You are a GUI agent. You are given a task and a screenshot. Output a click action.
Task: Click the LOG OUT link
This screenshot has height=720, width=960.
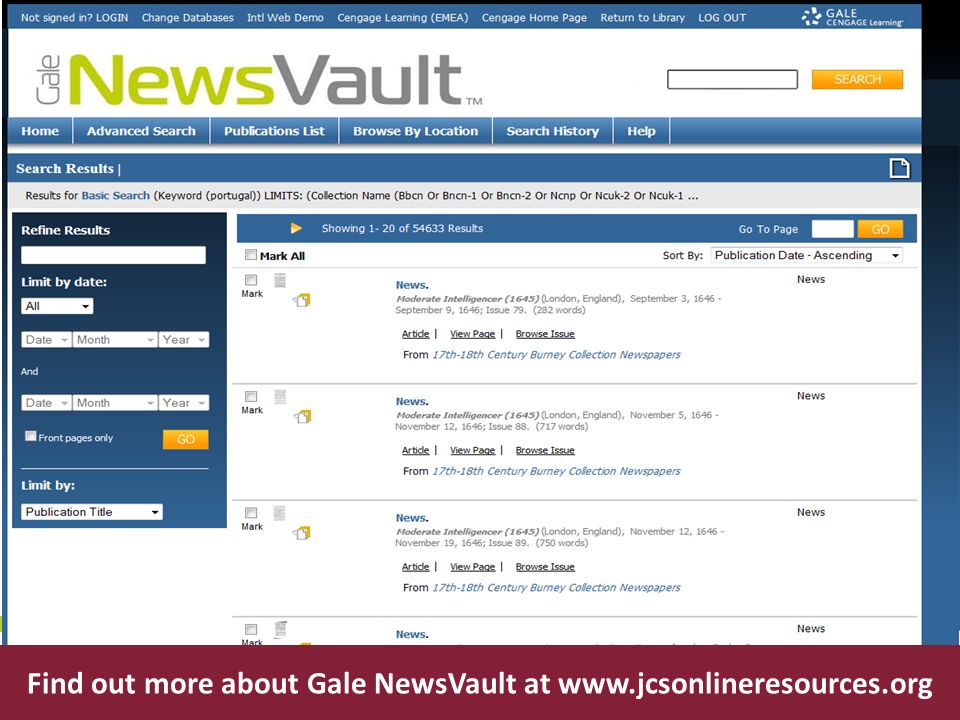(722, 18)
